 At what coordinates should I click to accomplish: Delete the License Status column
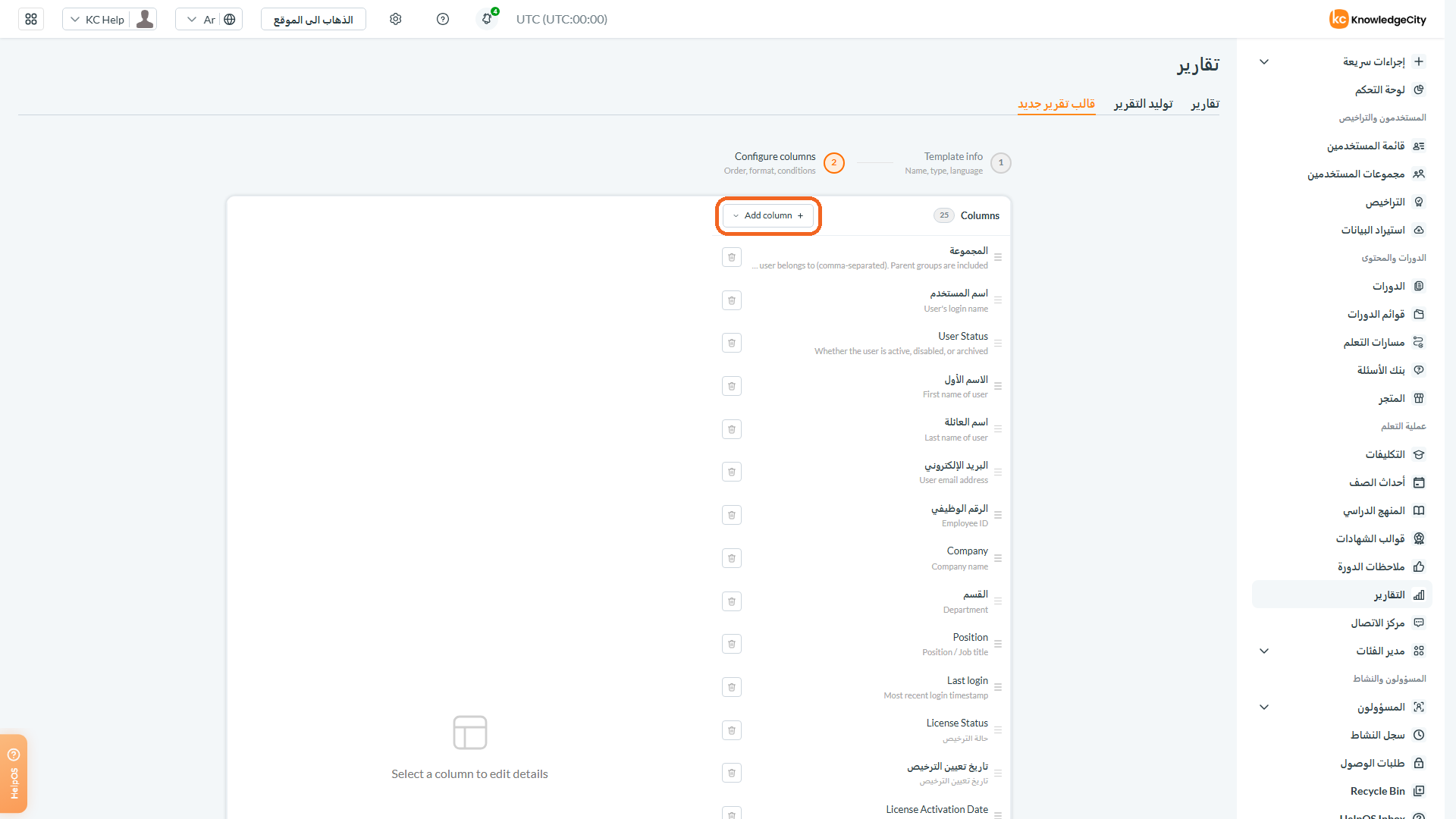732,730
